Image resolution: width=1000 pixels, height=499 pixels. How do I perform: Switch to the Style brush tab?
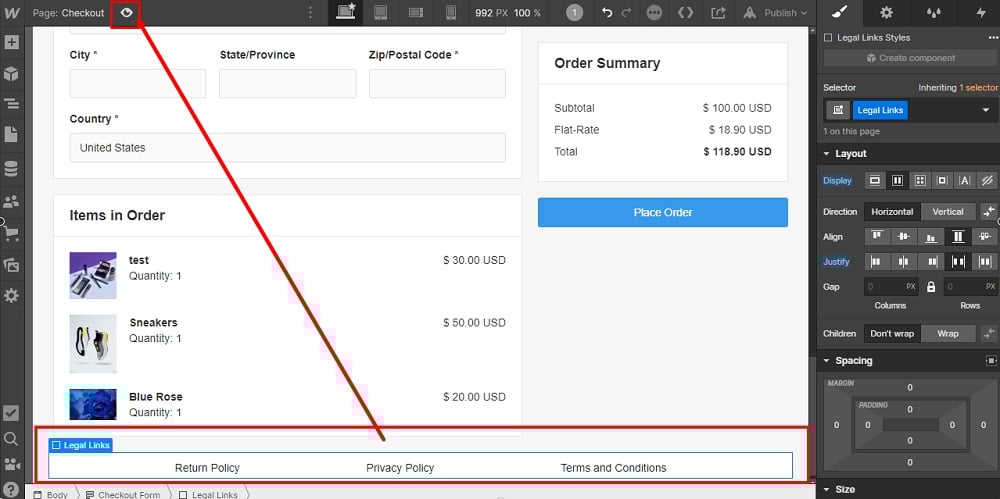coord(840,12)
